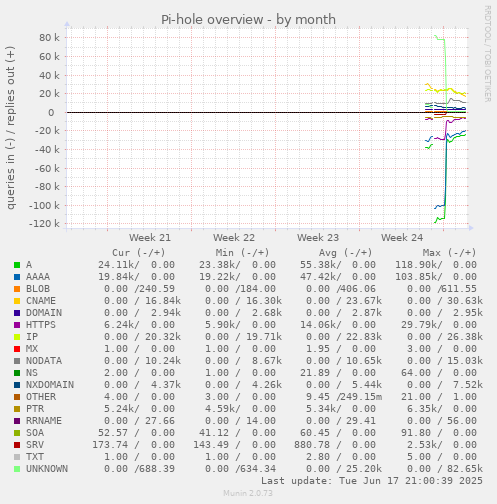This screenshot has height=504, width=497.
Task: Click the DOMAIN min value 2.68k
Action: pos(267,313)
